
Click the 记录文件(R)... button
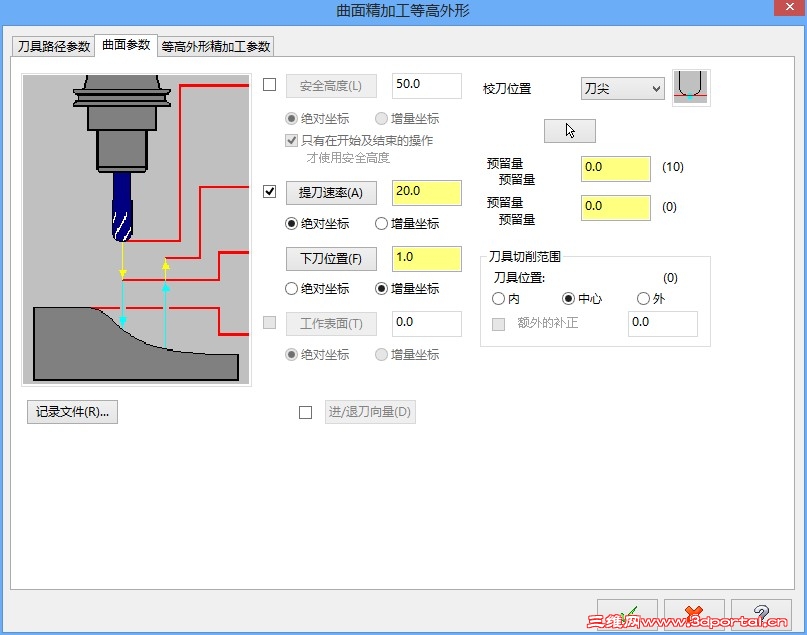coord(72,412)
